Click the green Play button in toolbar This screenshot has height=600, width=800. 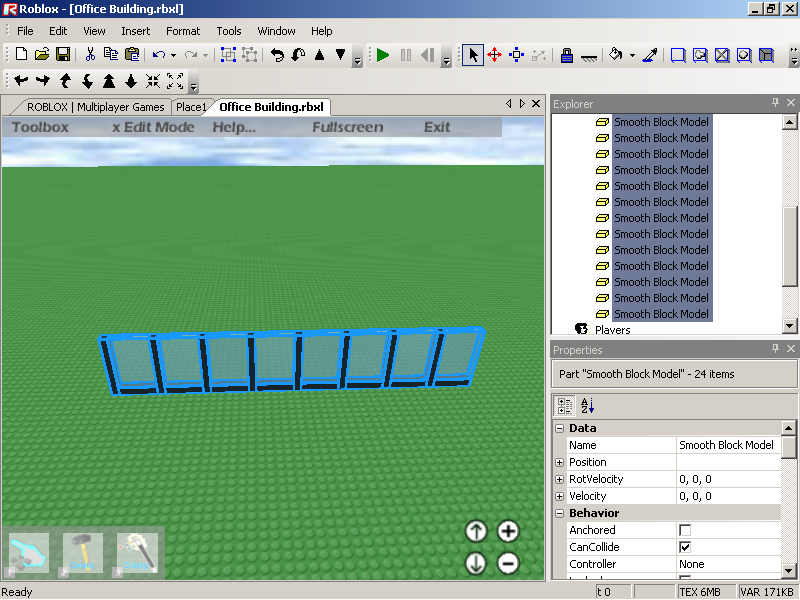(383, 55)
